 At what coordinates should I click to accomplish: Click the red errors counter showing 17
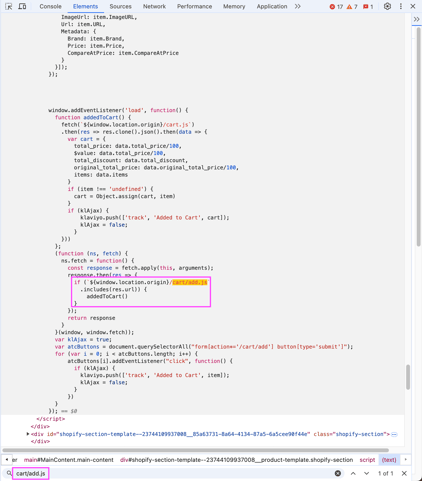pyautogui.click(x=336, y=7)
